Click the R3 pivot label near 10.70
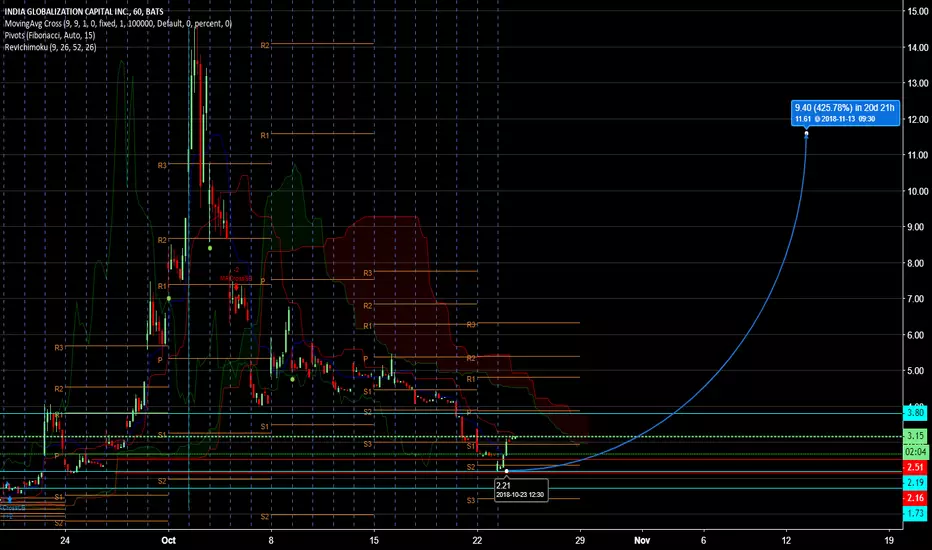This screenshot has height=550, width=932. [162, 165]
